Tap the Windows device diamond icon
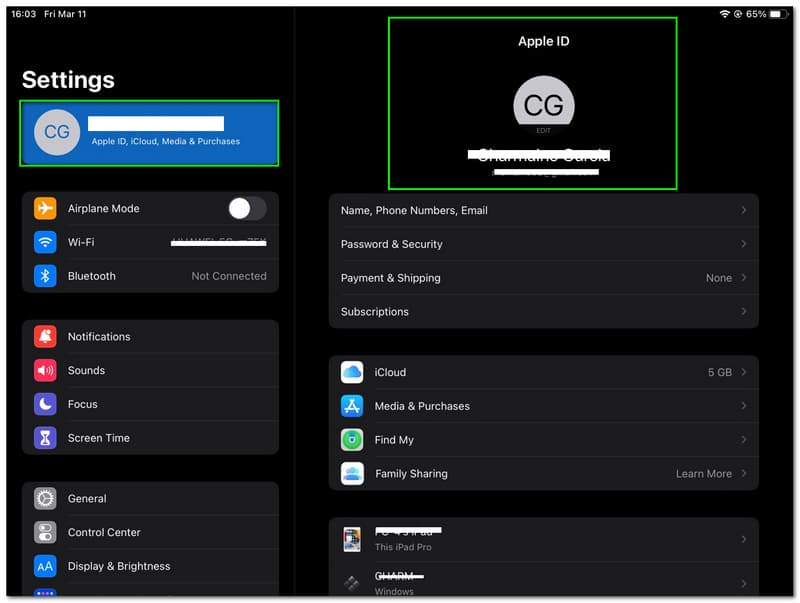The height and width of the screenshot is (603, 800). point(352,583)
